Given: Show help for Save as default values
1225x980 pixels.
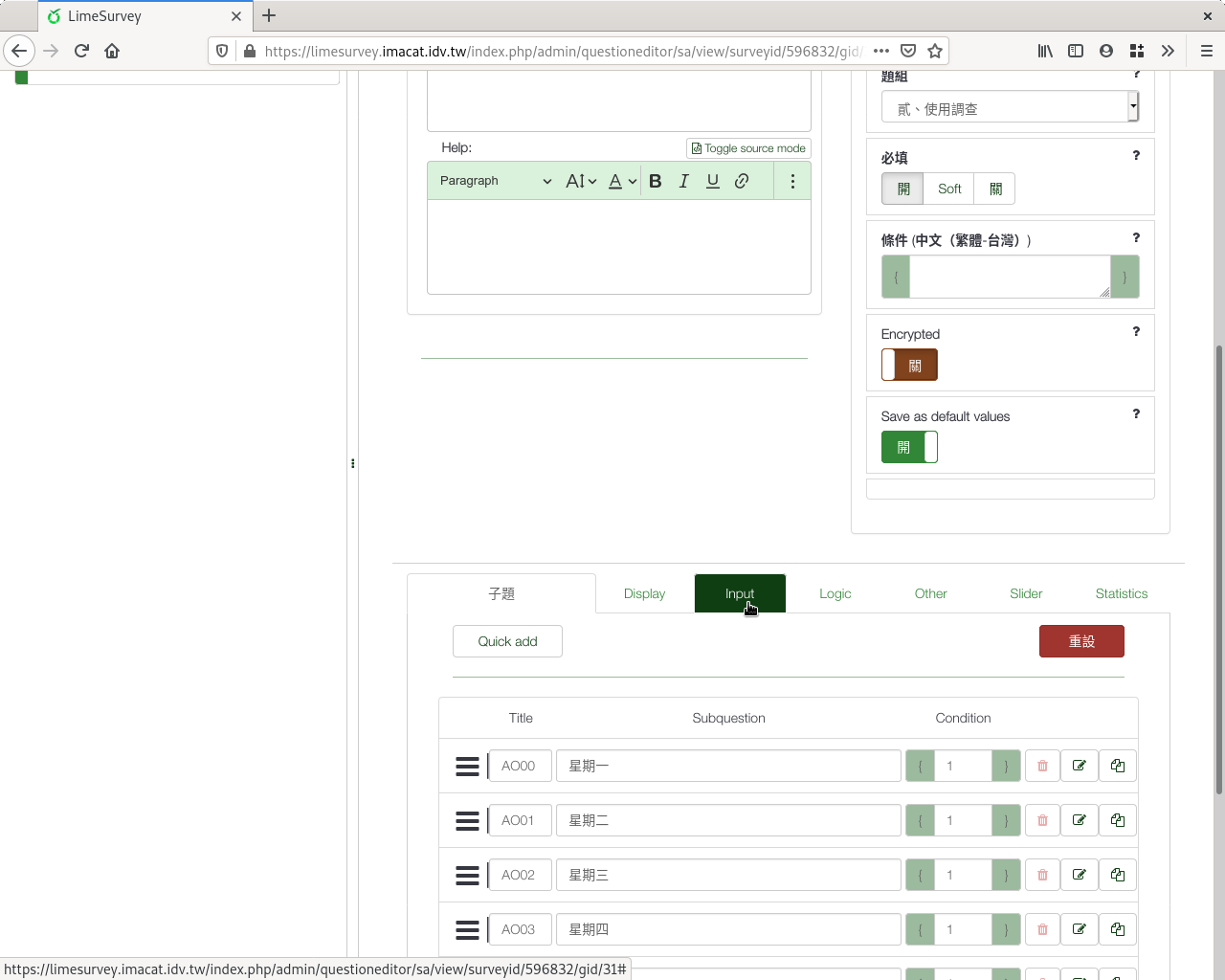Looking at the screenshot, I should tap(1136, 413).
